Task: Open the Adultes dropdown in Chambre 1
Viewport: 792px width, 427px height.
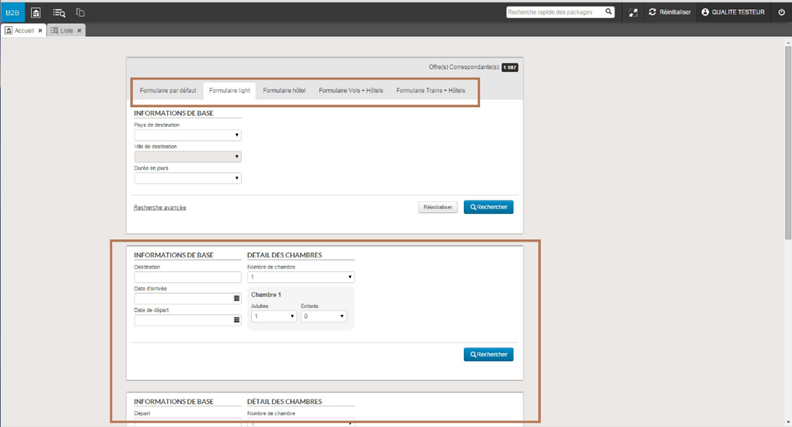Action: click(x=273, y=316)
